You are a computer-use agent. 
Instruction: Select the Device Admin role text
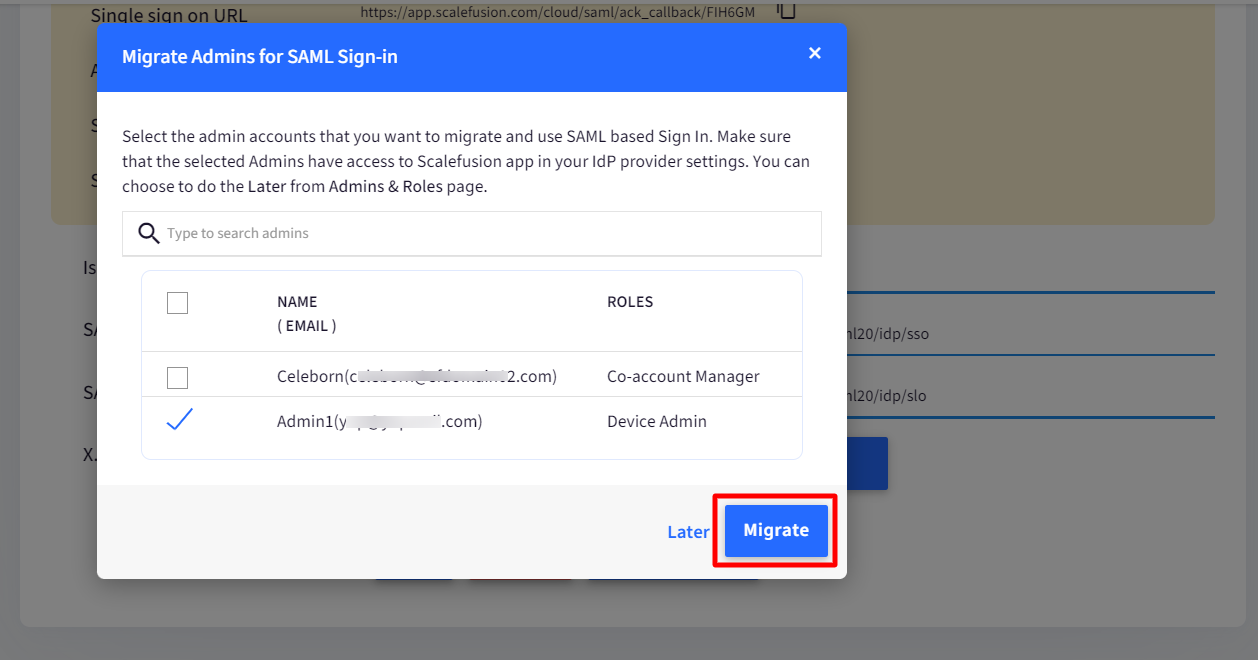coord(657,422)
